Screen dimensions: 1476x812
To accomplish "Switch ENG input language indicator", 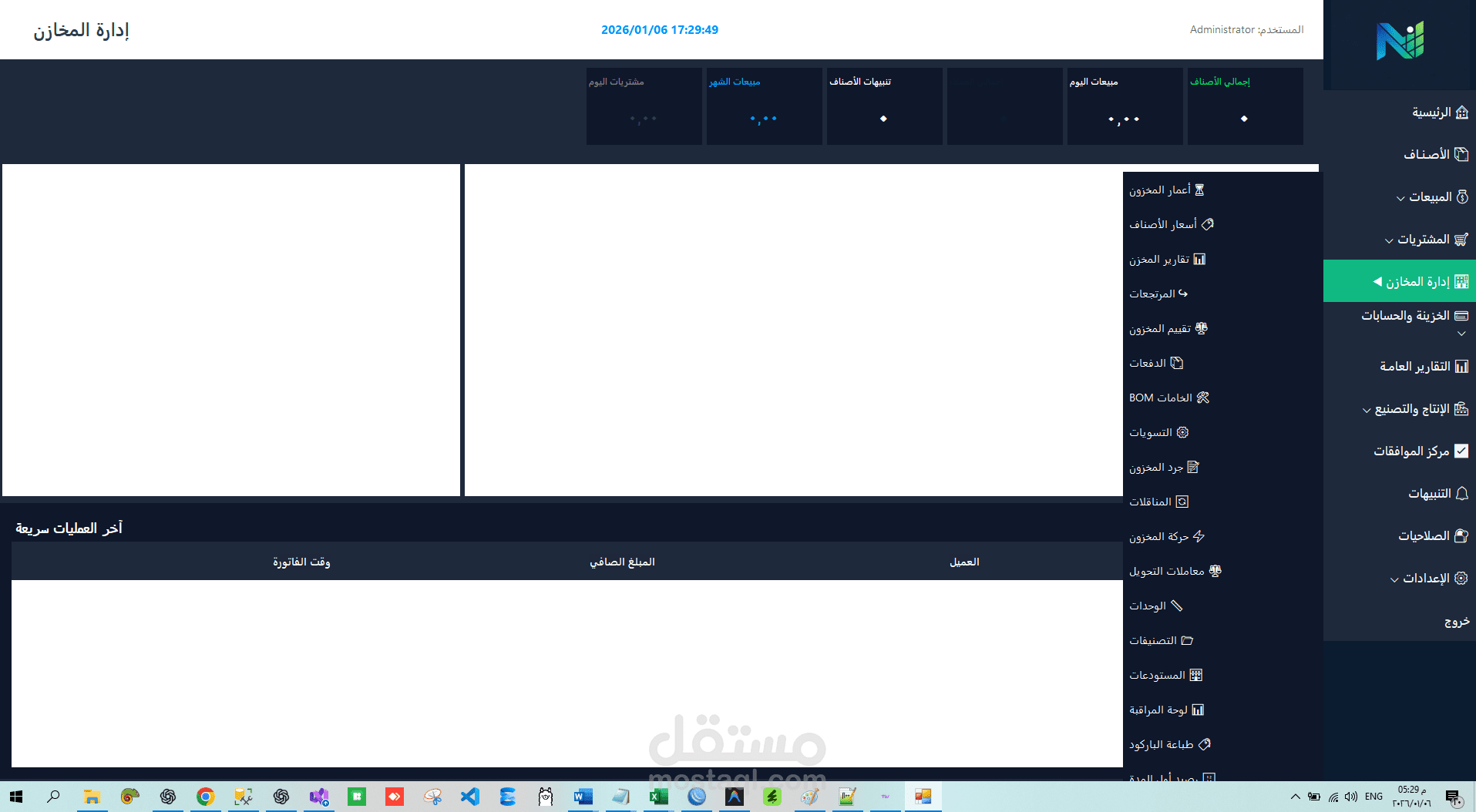I will (1373, 797).
